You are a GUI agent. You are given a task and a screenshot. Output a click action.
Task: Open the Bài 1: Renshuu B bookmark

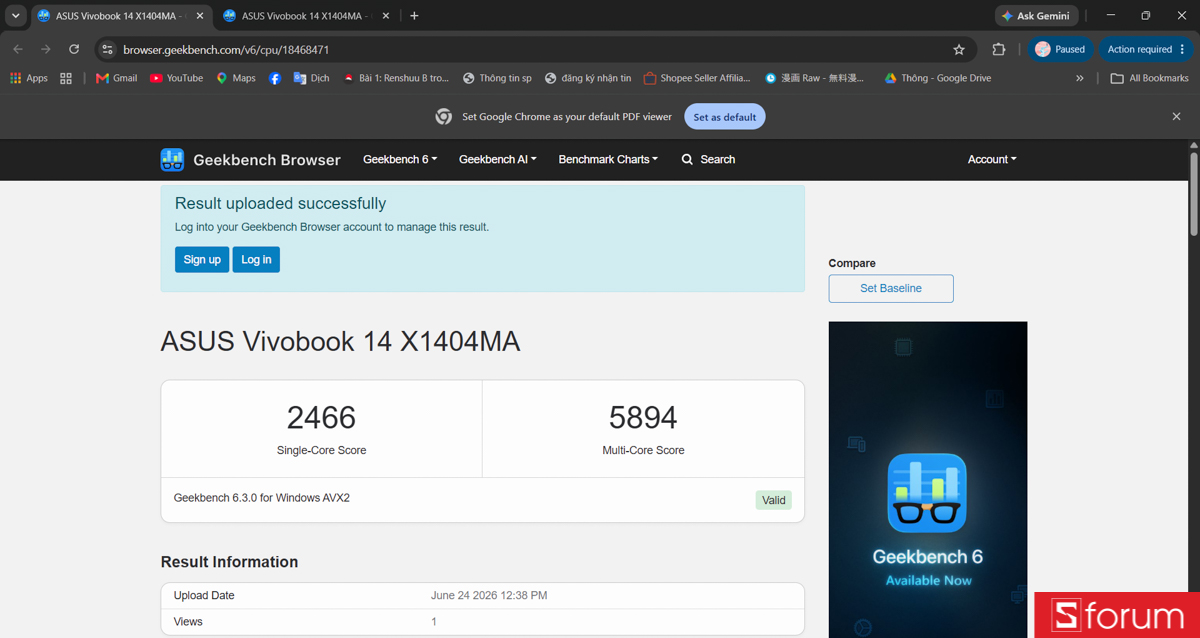click(x=395, y=78)
